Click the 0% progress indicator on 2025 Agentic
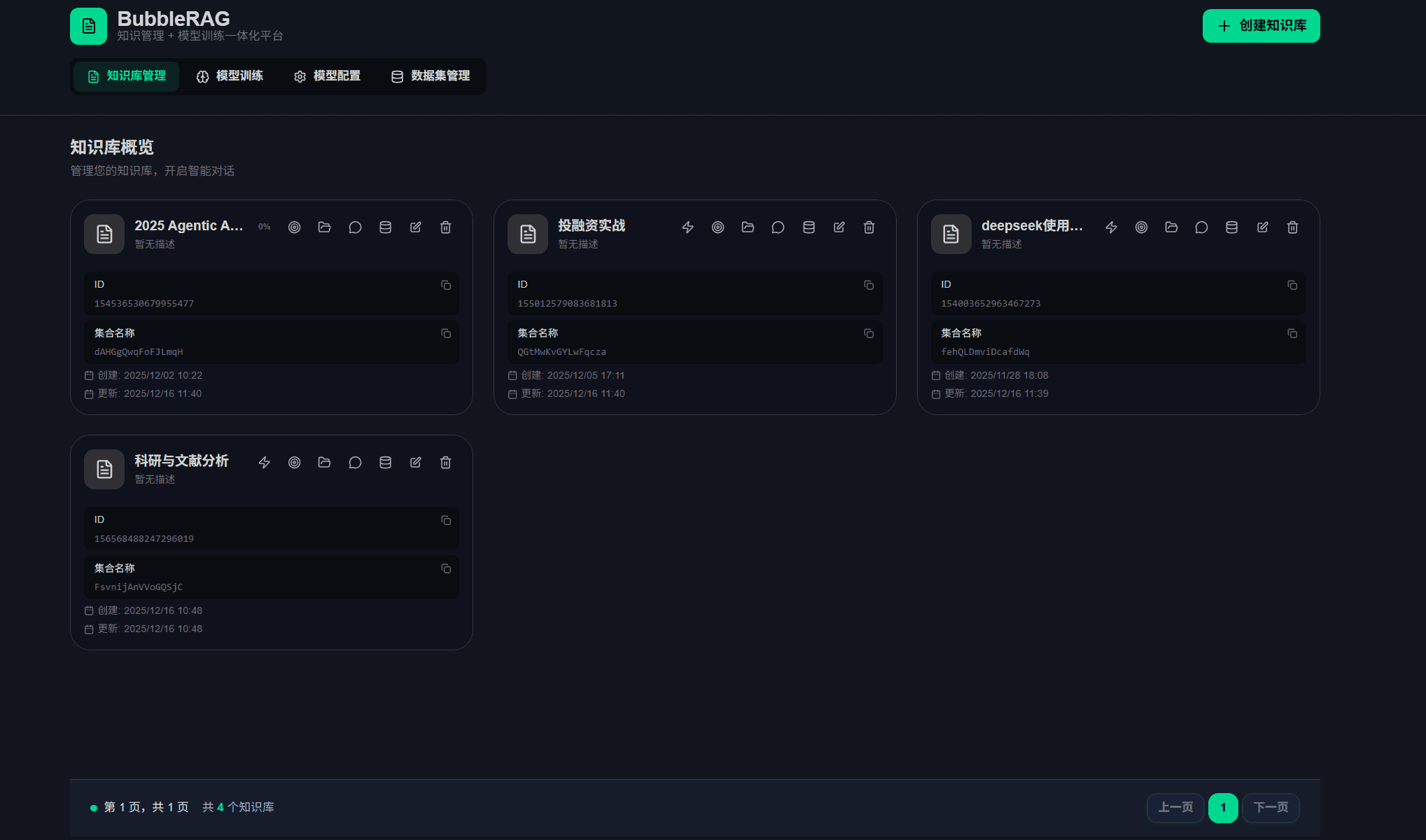This screenshot has width=1426, height=840. point(264,226)
